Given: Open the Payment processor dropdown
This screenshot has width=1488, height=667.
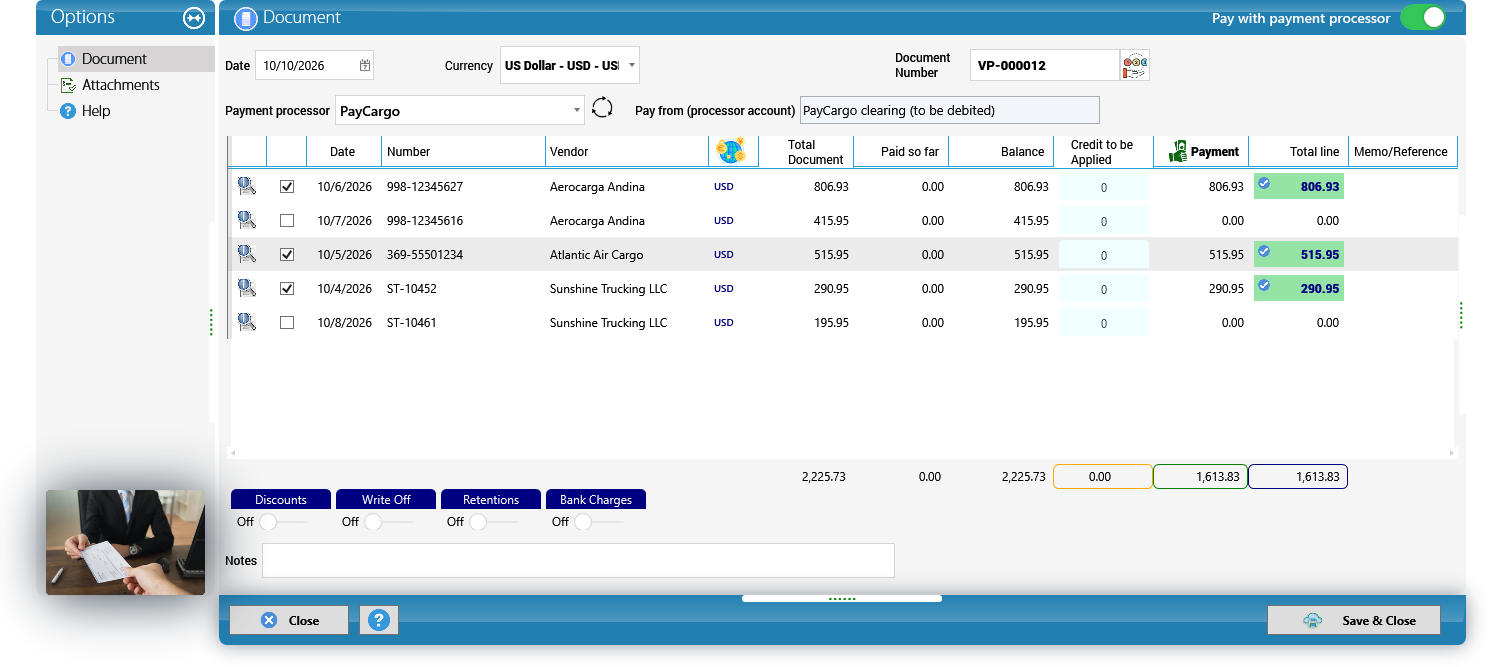Looking at the screenshot, I should pos(577,110).
